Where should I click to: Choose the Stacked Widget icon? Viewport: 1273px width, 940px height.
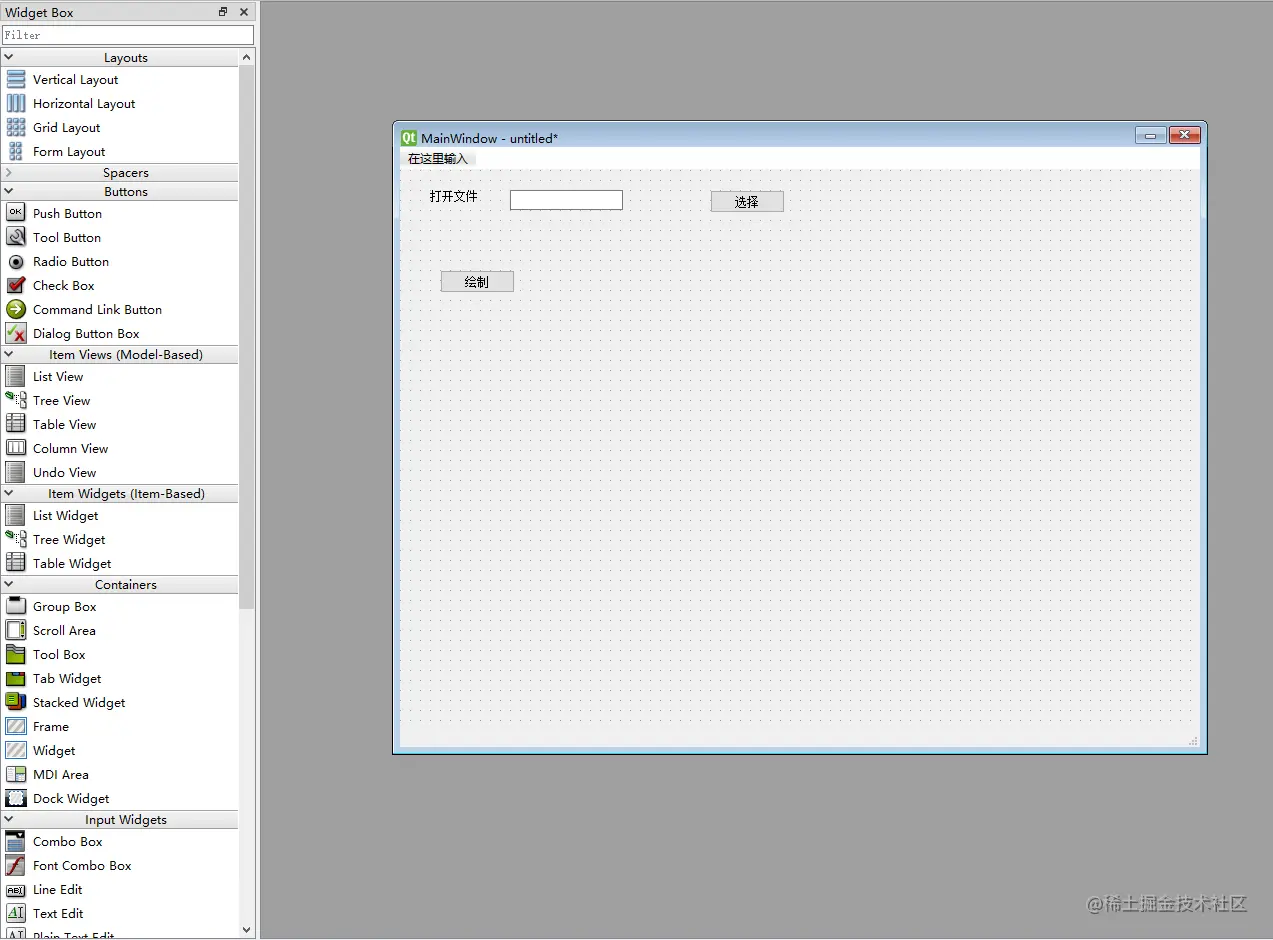click(16, 703)
